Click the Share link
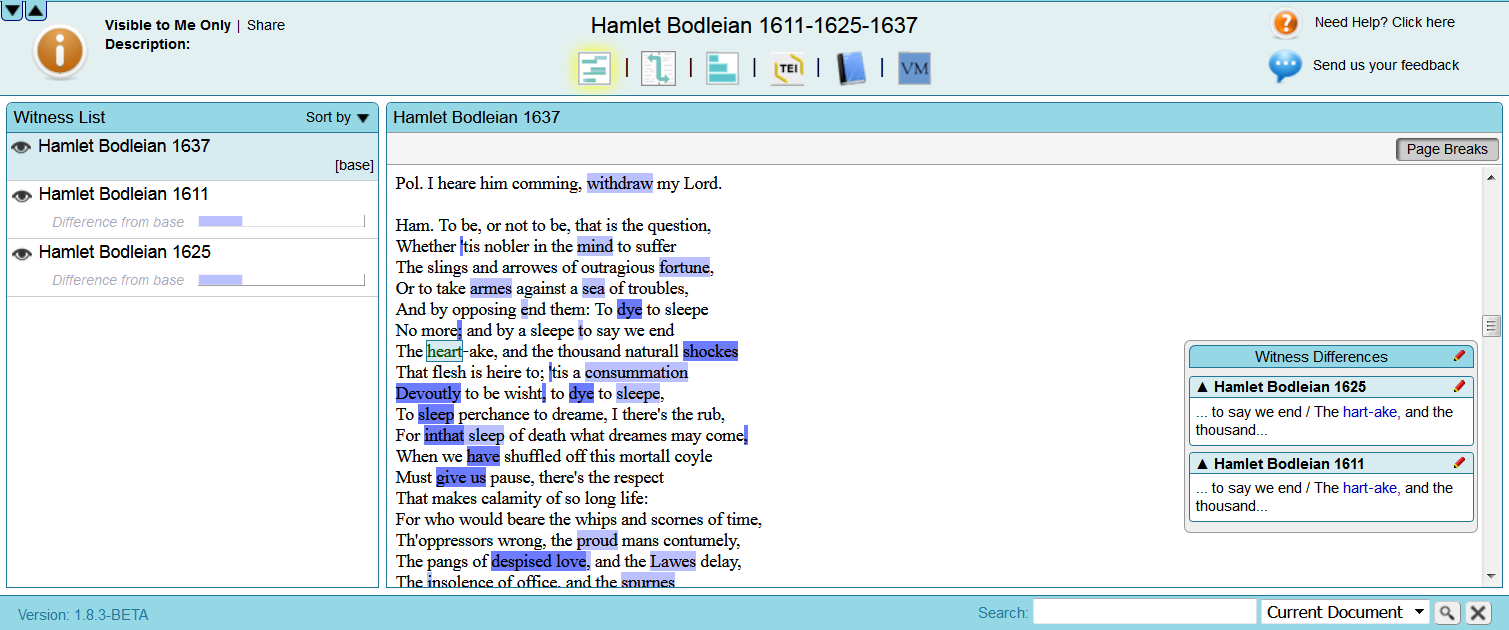Image resolution: width=1509 pixels, height=630 pixels. click(x=266, y=25)
